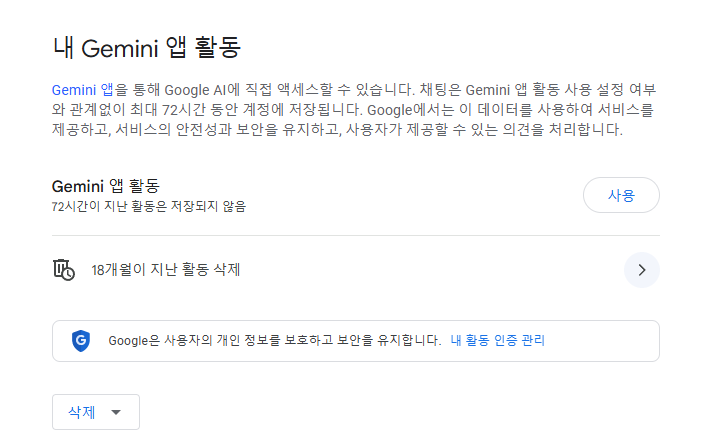Click the 72시간이 지난 활동은 저장되지 않음 subtext
728x442 pixels.
point(149,206)
